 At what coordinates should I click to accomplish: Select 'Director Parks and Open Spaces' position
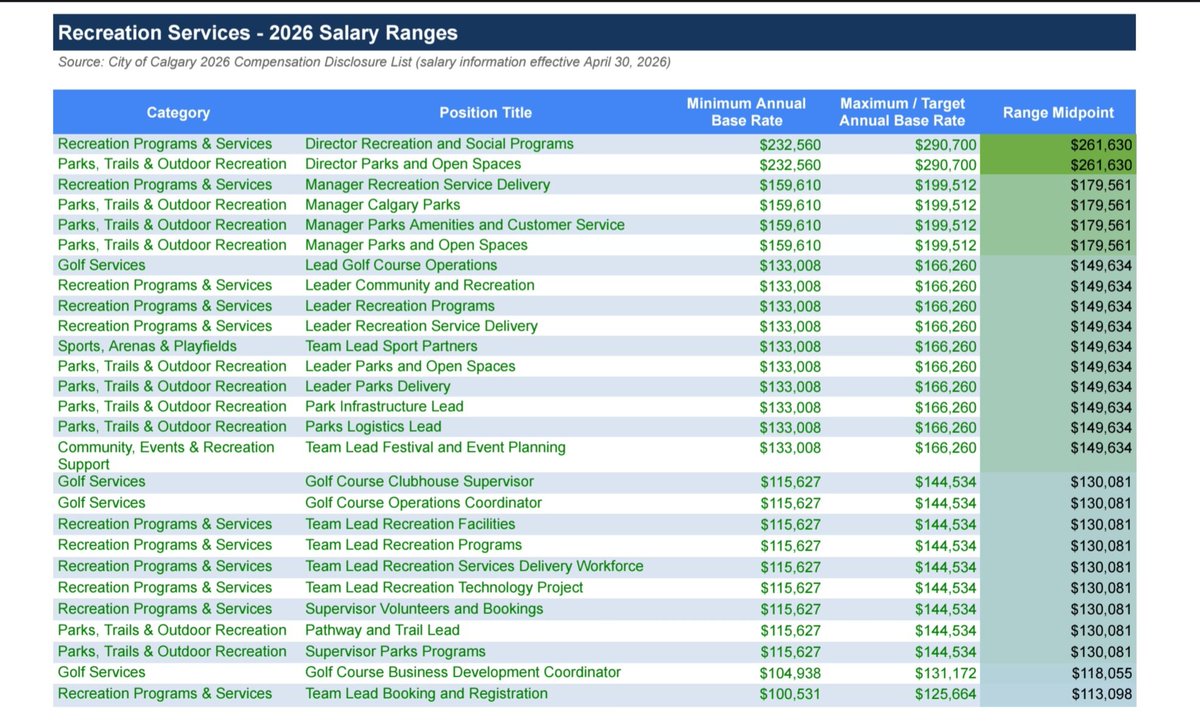point(413,164)
